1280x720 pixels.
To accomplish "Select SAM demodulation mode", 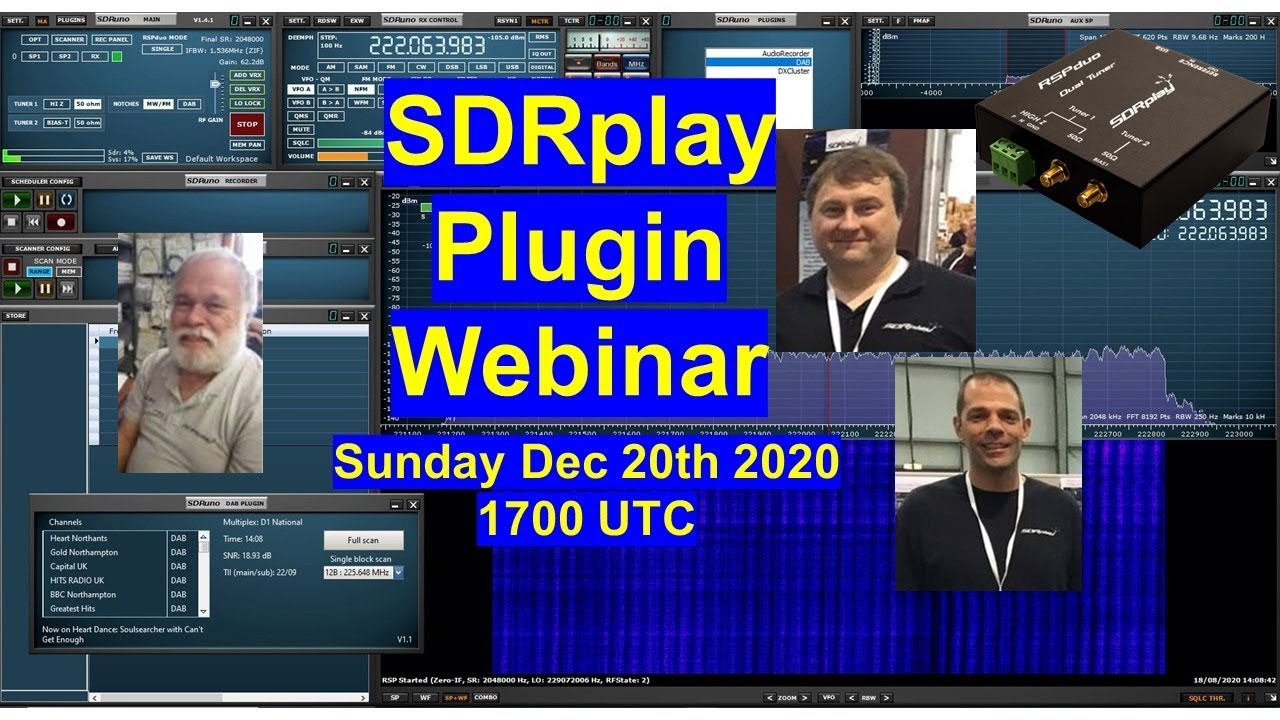I will [x=361, y=67].
